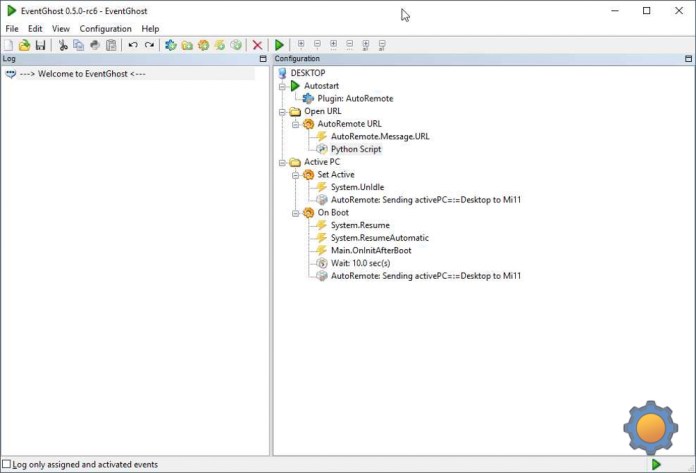Screen dimensions: 696x473
Task: Select the Set Active macro label
Action: 336,175
